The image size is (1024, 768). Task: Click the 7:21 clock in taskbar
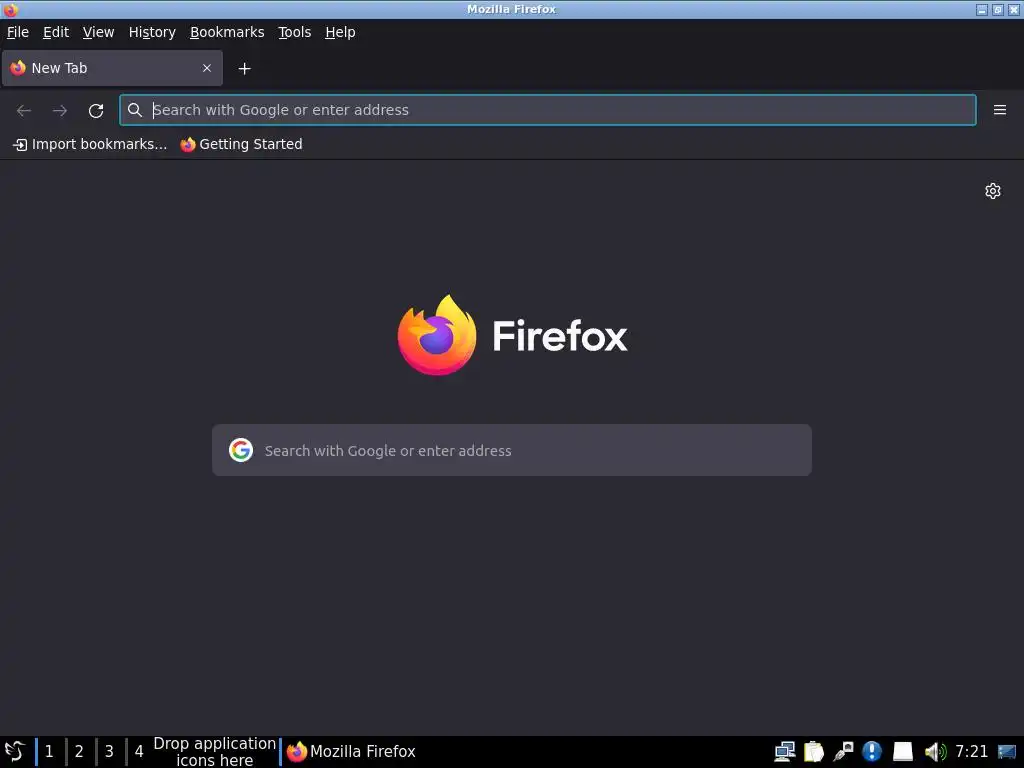(x=971, y=752)
